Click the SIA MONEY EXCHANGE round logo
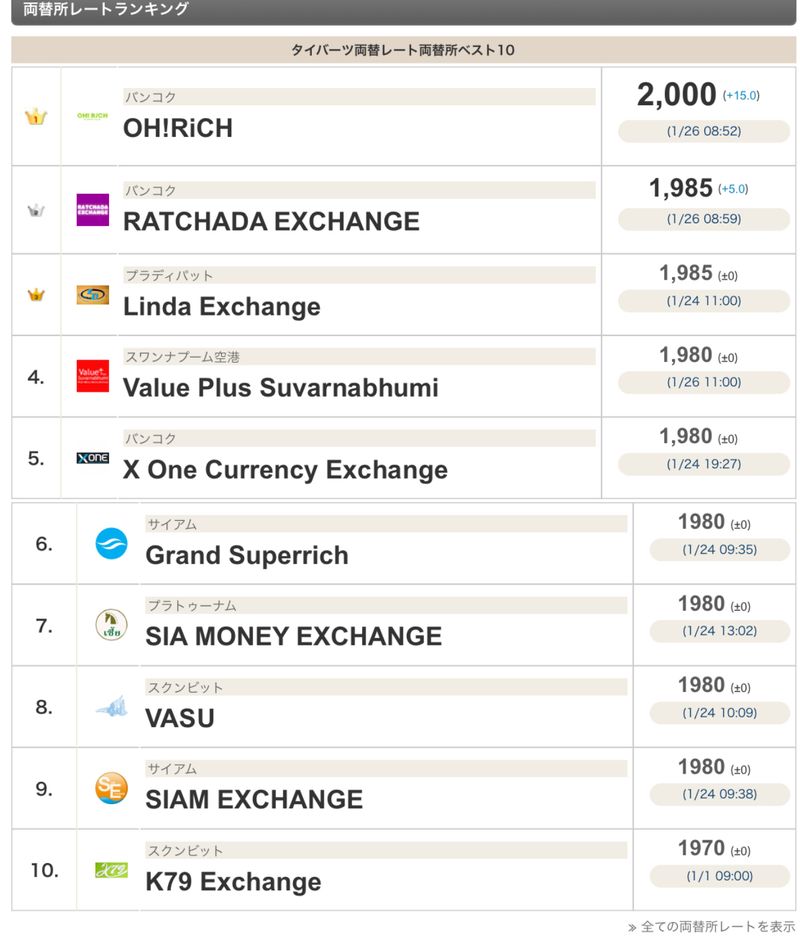 [x=111, y=625]
